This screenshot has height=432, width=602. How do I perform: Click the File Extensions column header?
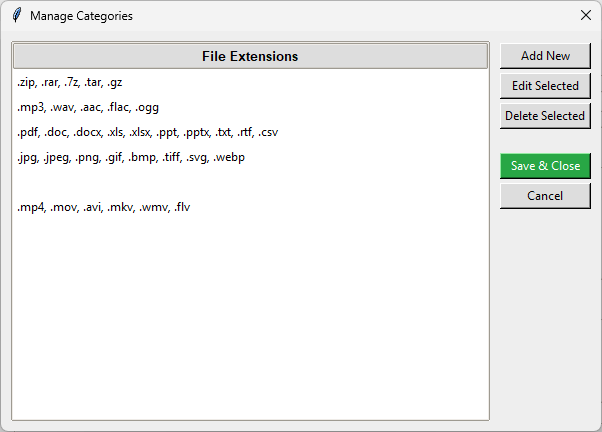click(250, 56)
